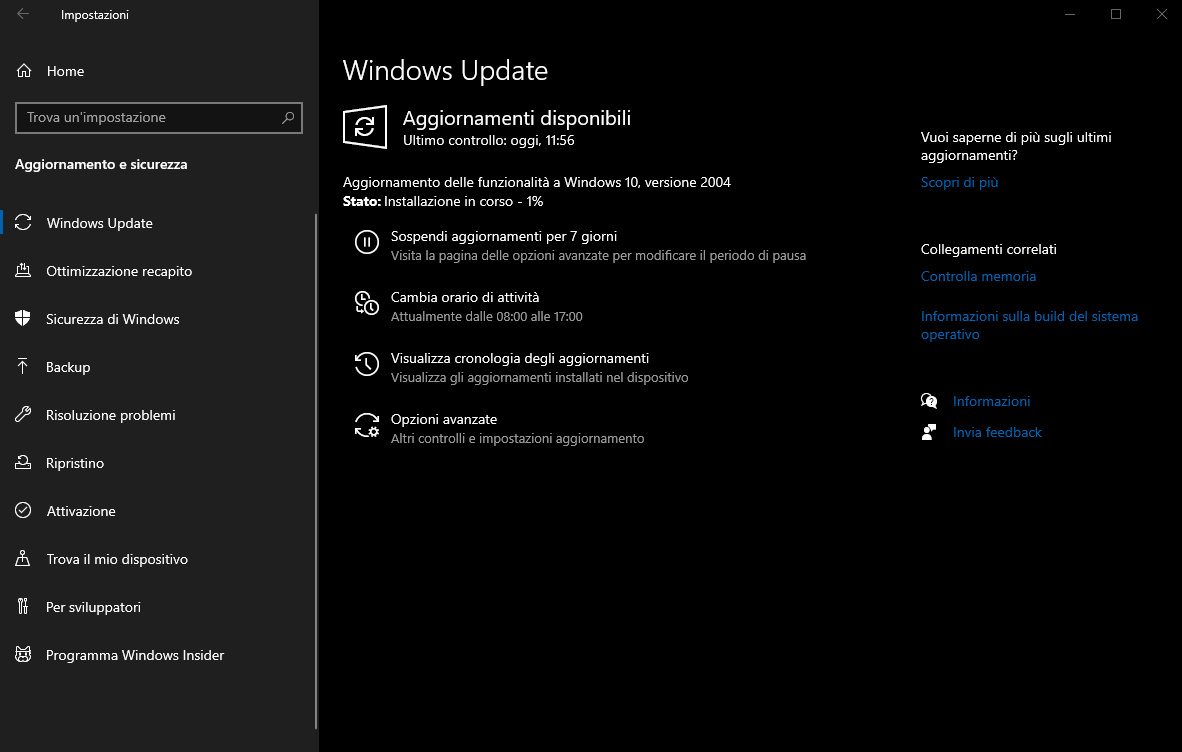1182x752 pixels.
Task: Click the Backup upload arrow icon
Action: tap(23, 367)
